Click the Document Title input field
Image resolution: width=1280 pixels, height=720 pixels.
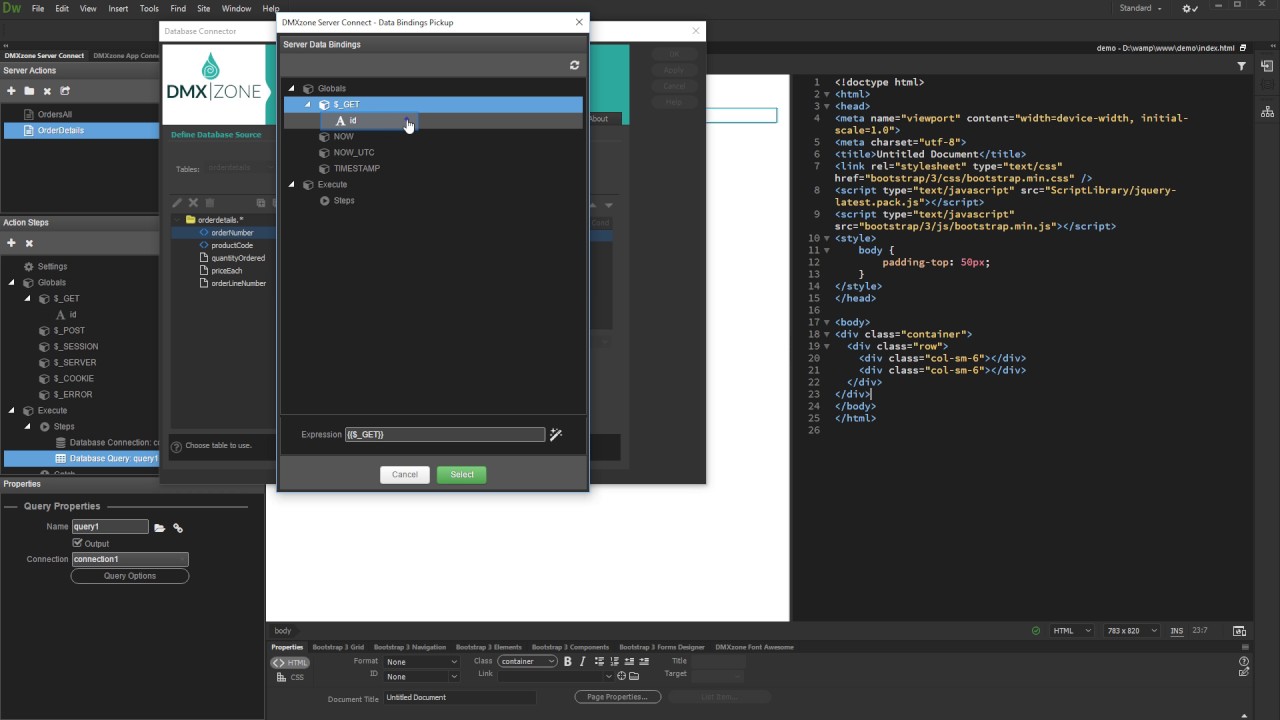pos(460,697)
